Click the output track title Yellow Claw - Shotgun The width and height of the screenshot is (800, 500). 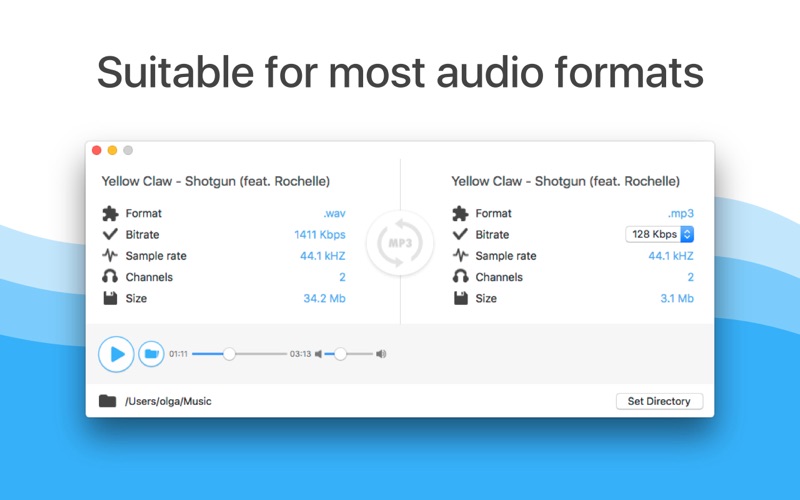[566, 181]
